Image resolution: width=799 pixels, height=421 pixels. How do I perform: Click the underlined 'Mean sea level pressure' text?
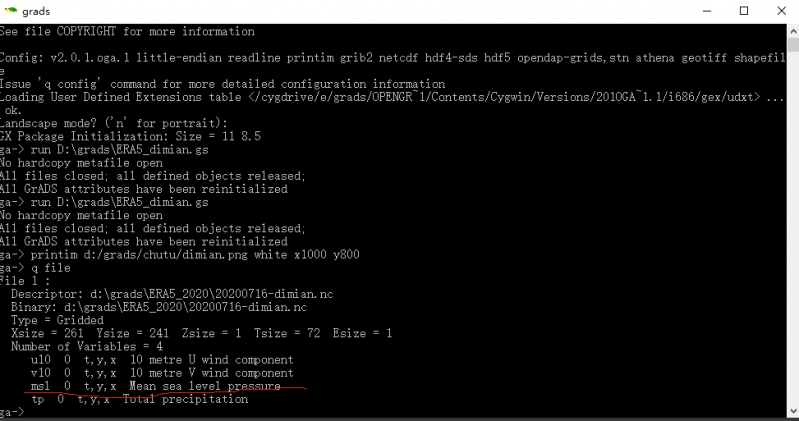pyautogui.click(x=204, y=385)
